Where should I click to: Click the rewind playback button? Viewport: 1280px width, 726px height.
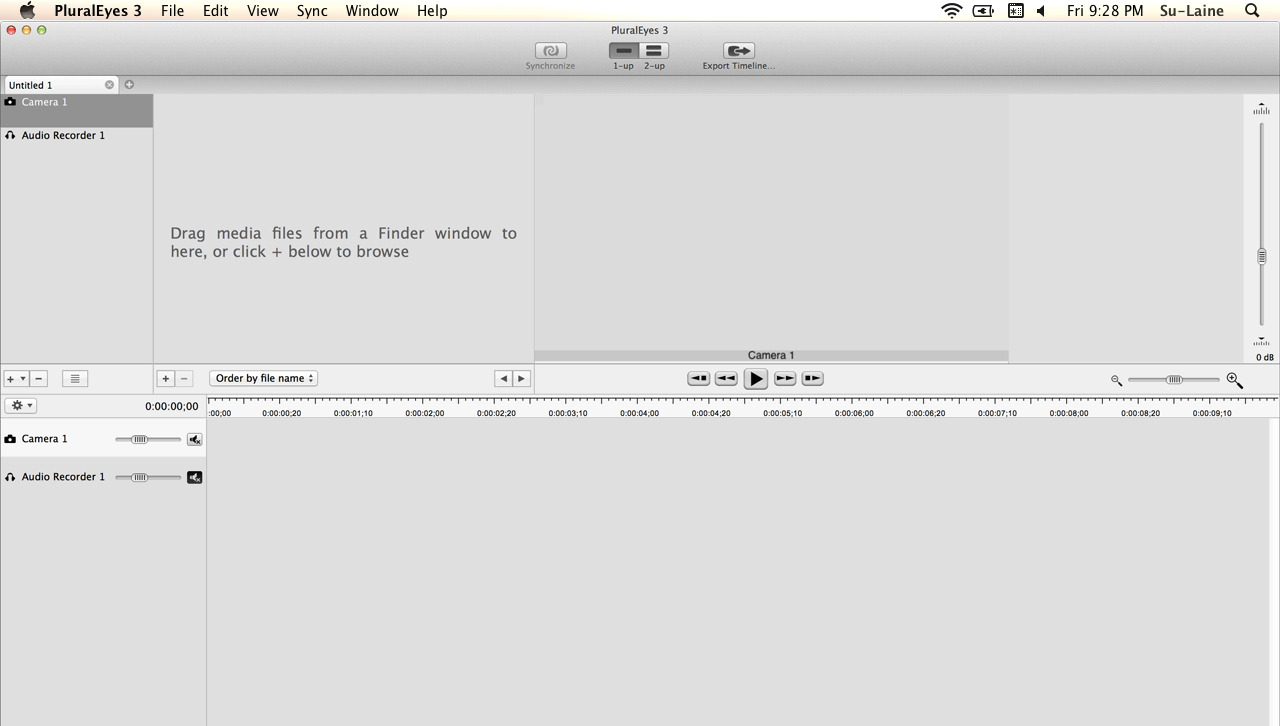[x=726, y=379]
